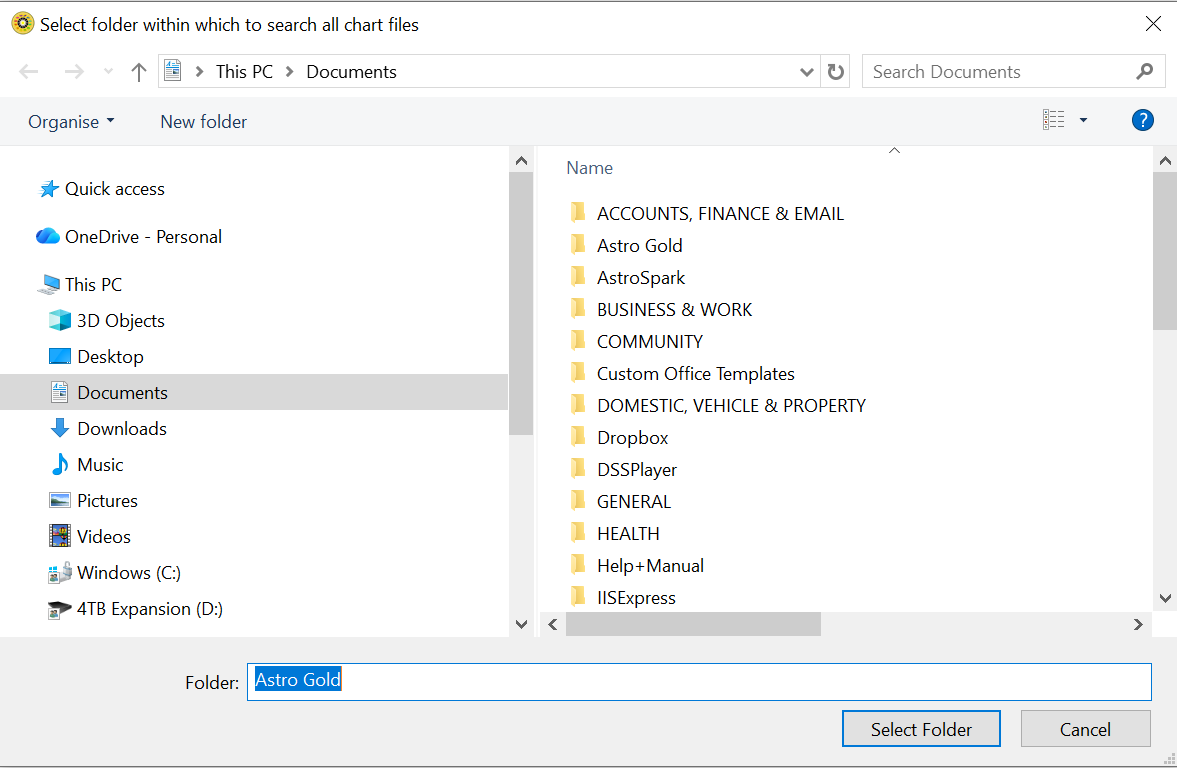The height and width of the screenshot is (768, 1177).
Task: Open 4TB Expansion (D:) drive
Action: (x=135, y=609)
